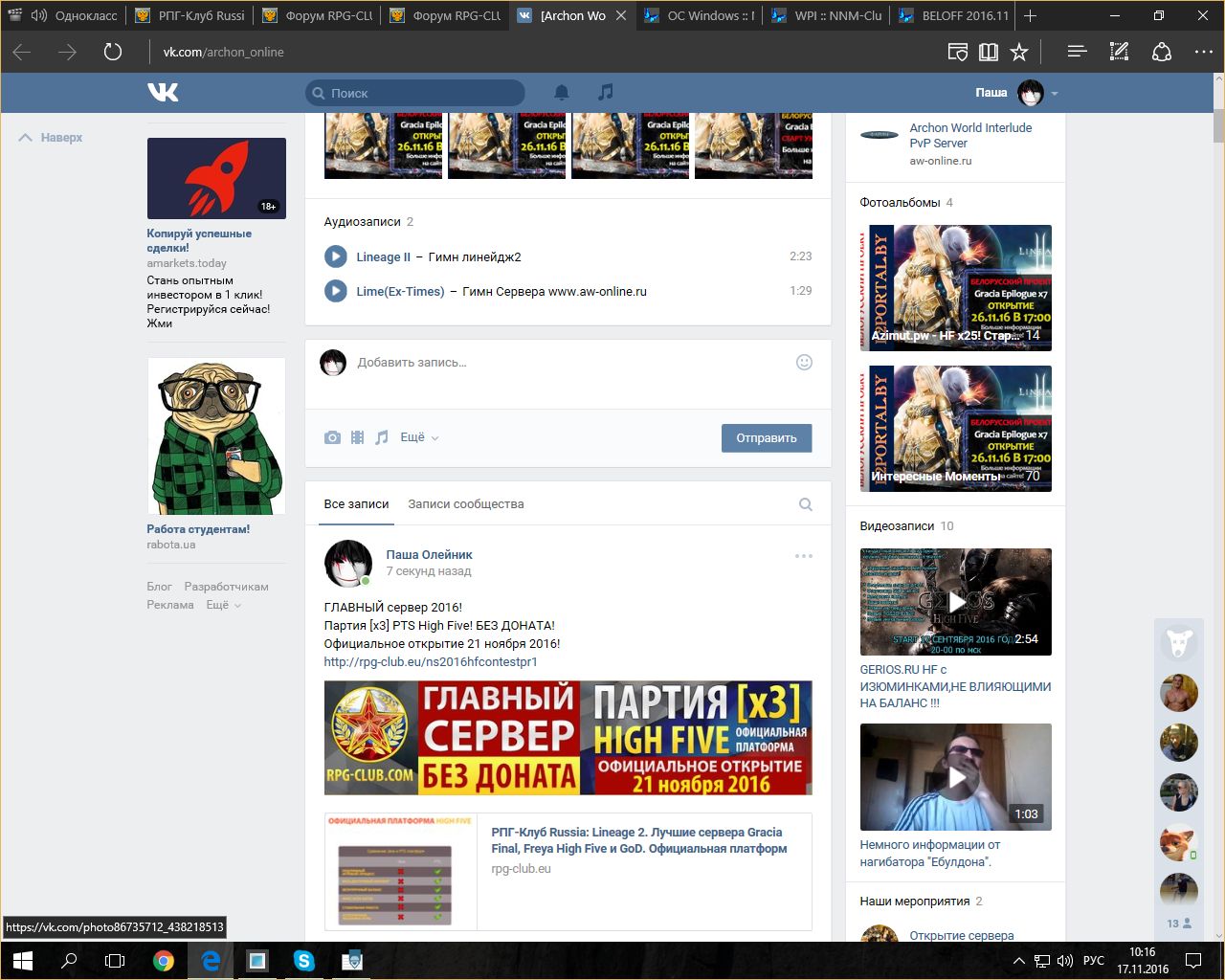The width and height of the screenshot is (1225, 980).
Task: Expand the Ещё footer links dropdown
Action: tap(224, 605)
